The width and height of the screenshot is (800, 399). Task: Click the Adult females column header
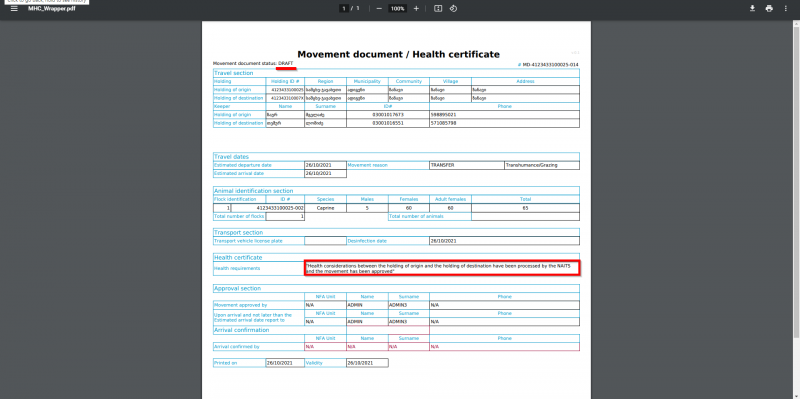coord(451,199)
